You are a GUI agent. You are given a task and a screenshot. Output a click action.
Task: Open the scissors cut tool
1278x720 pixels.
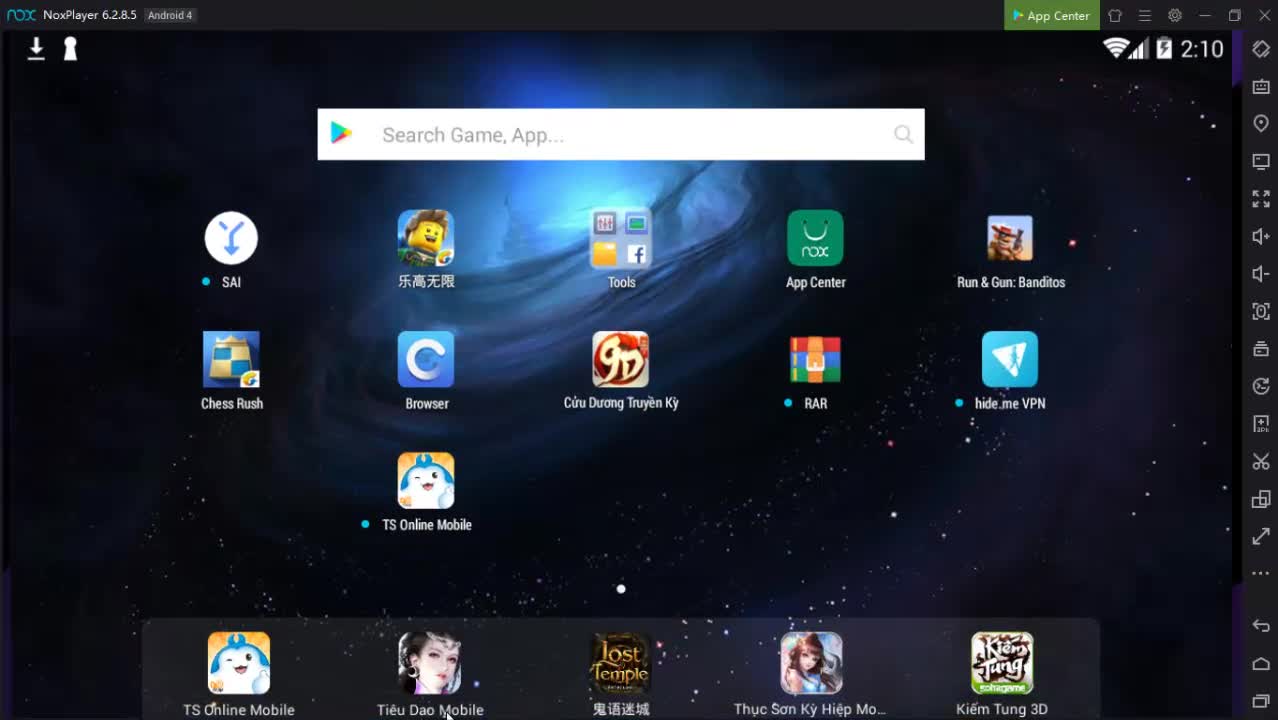1261,461
